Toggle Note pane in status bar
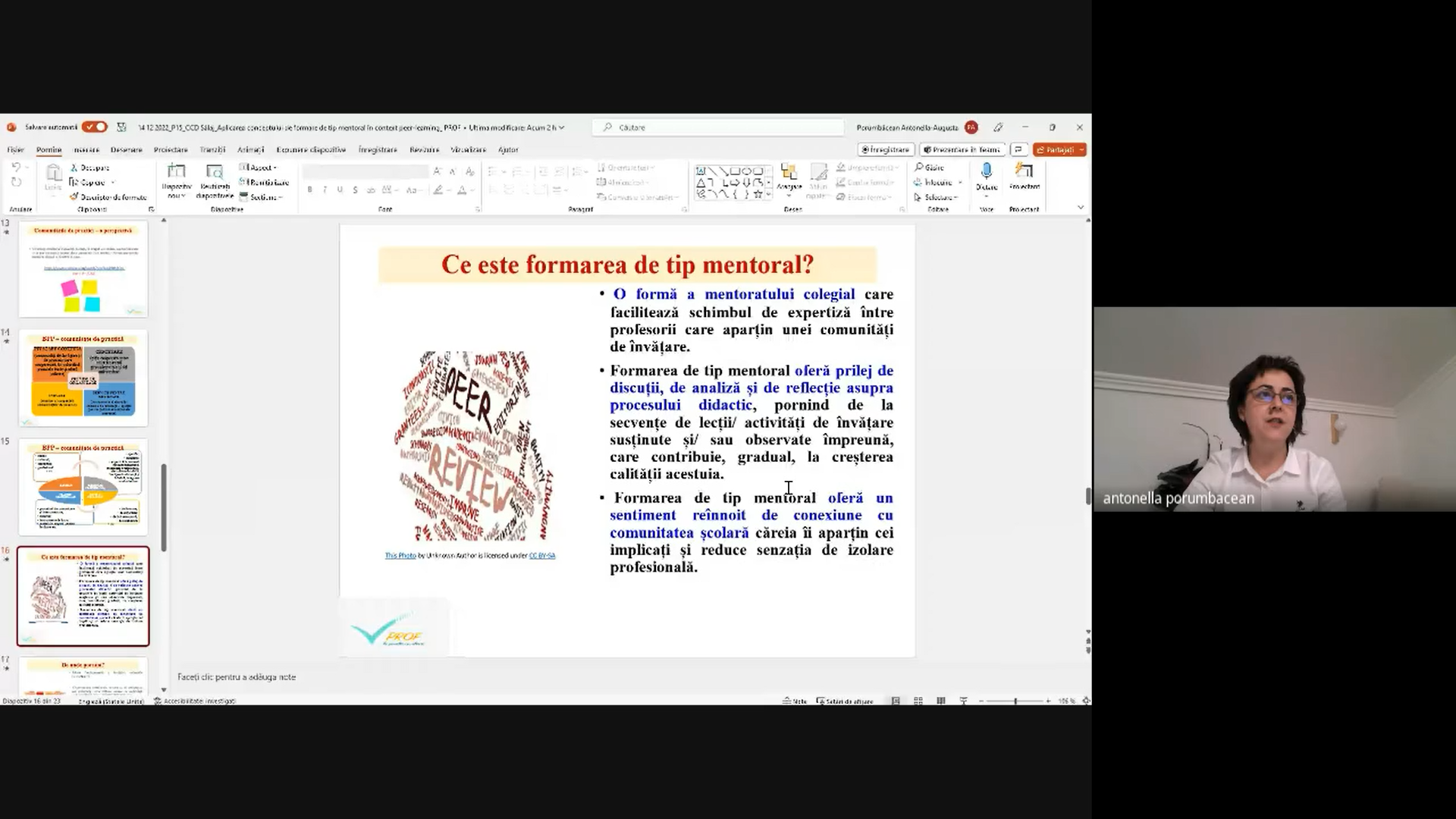The height and width of the screenshot is (819, 1456). 795,701
